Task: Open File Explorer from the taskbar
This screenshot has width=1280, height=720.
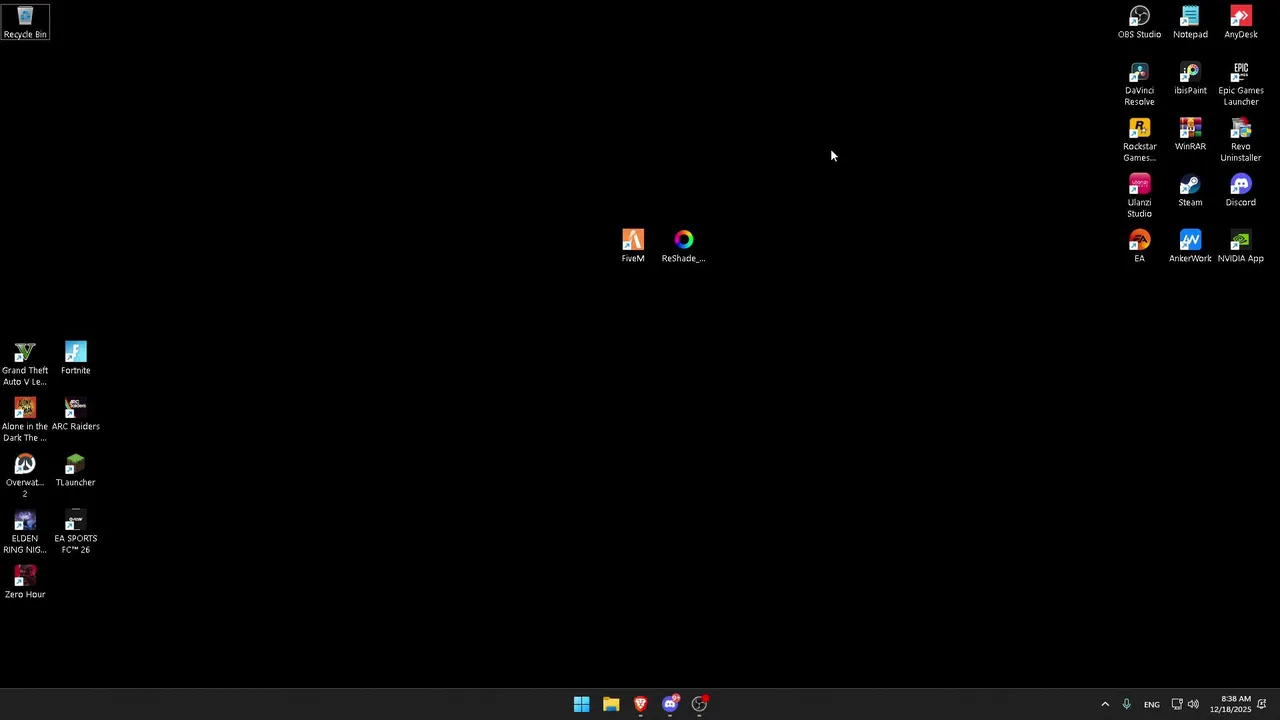Action: (x=611, y=704)
